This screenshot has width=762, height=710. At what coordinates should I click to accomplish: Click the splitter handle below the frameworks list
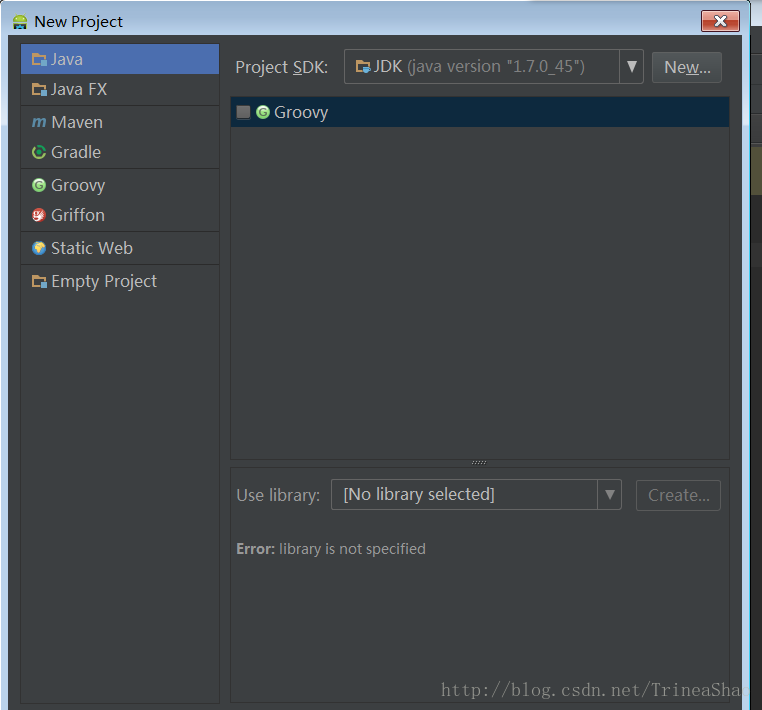pyautogui.click(x=479, y=463)
